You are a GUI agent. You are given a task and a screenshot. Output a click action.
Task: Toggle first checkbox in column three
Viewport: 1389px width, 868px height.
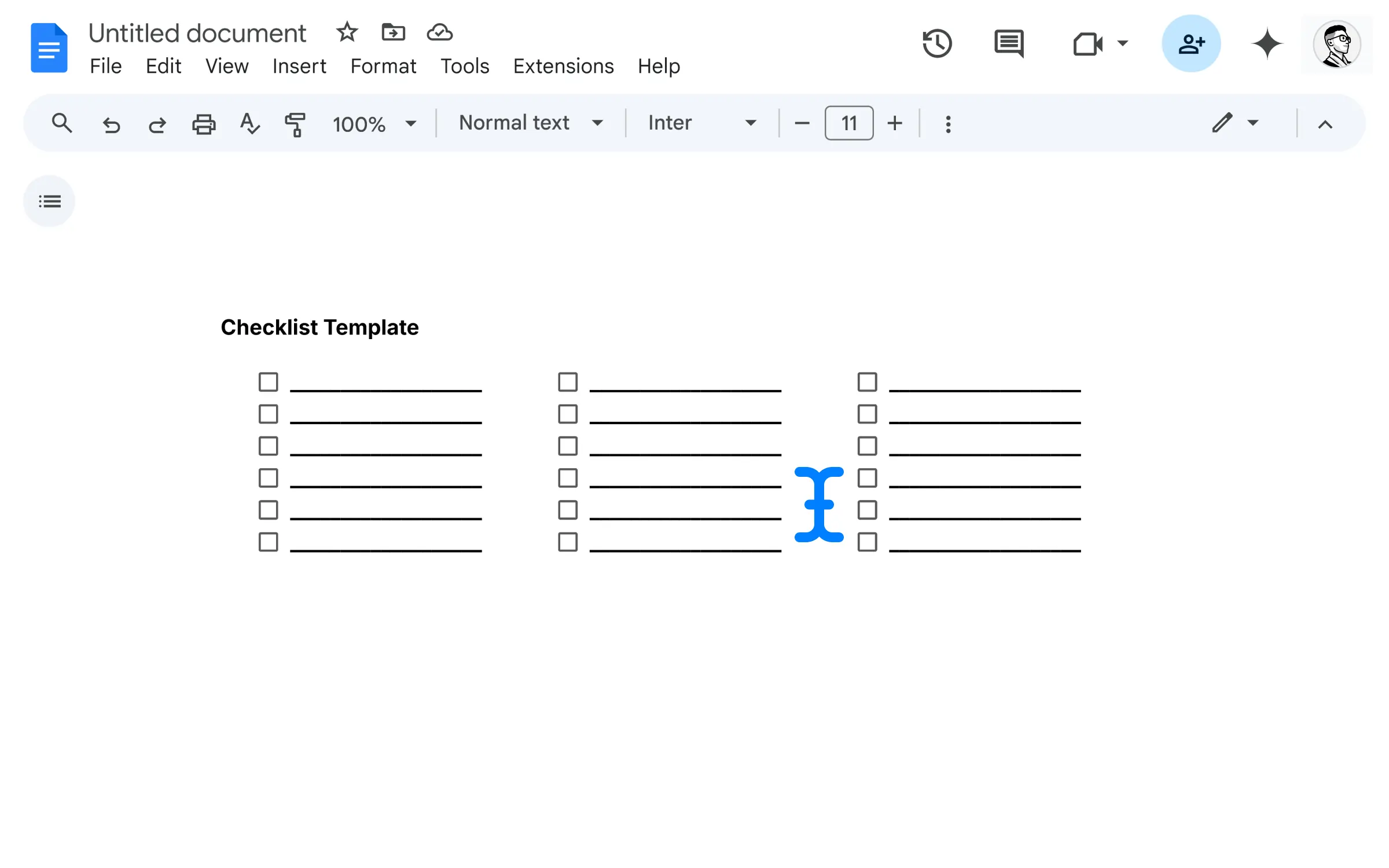[x=867, y=382]
